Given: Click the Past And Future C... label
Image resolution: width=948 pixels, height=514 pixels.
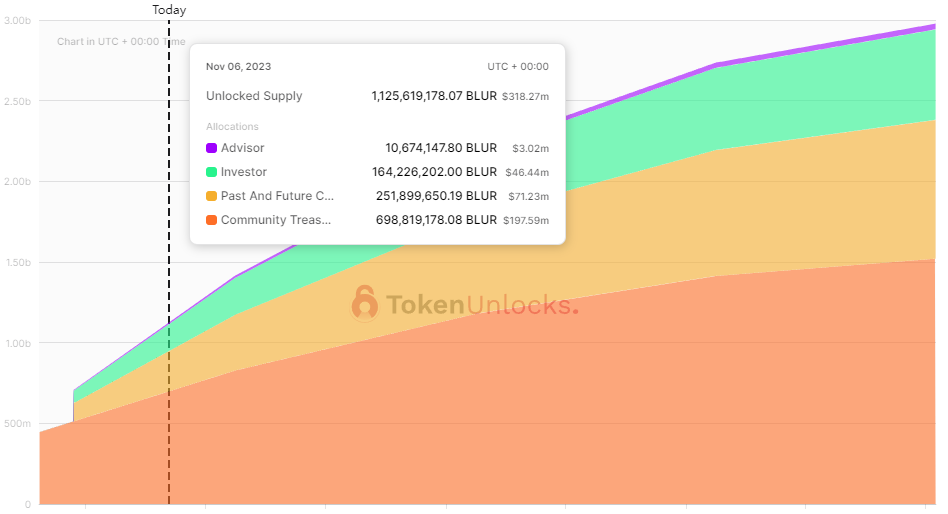Looking at the screenshot, I should pyautogui.click(x=277, y=197).
